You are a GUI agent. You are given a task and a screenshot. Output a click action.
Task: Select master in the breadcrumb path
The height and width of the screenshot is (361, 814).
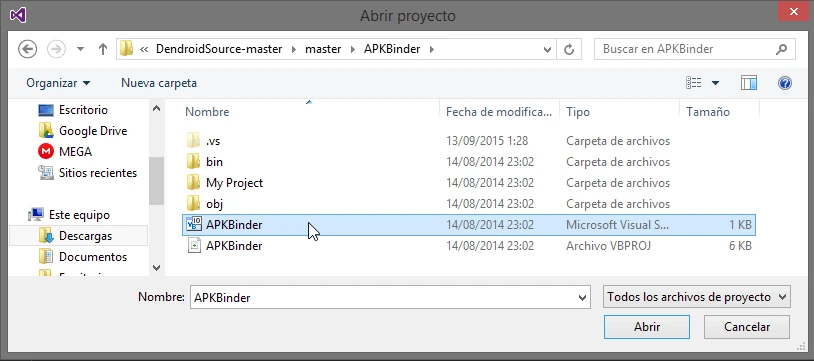(x=323, y=49)
